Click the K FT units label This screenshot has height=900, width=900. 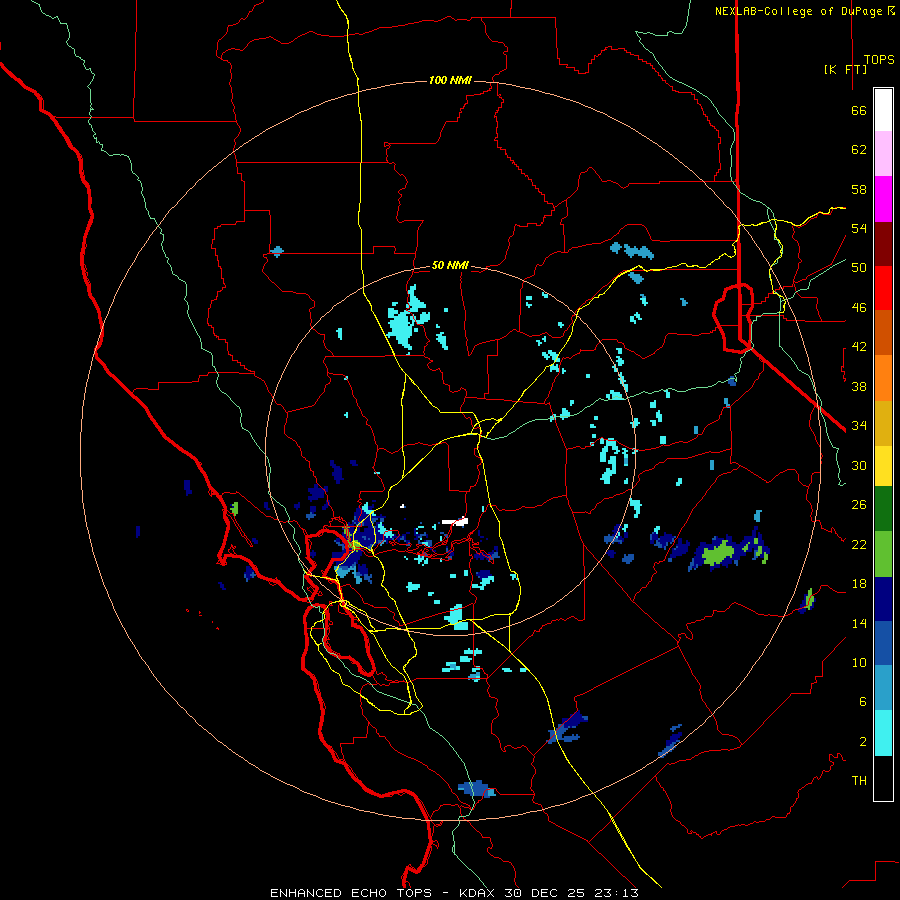click(x=845, y=69)
